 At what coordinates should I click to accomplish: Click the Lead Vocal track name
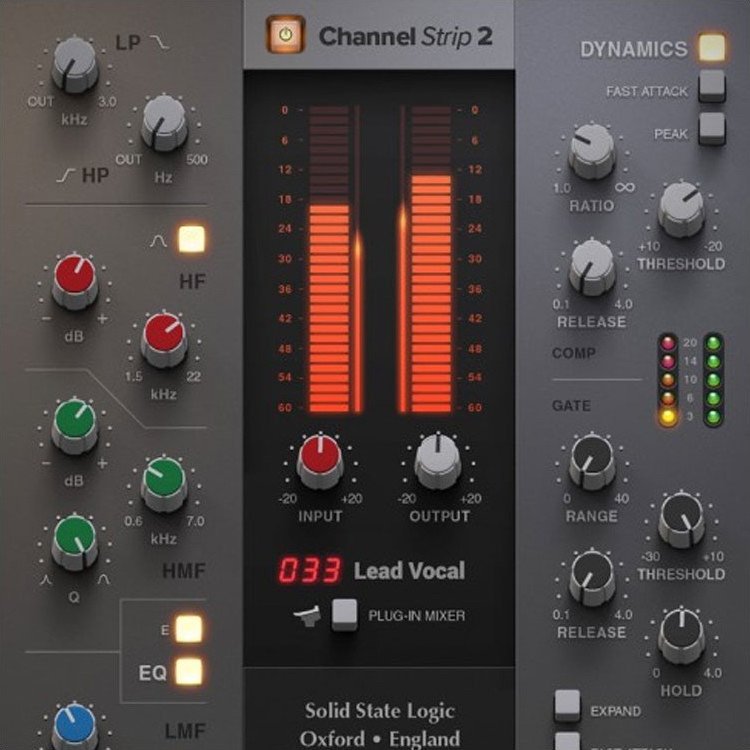tap(409, 571)
